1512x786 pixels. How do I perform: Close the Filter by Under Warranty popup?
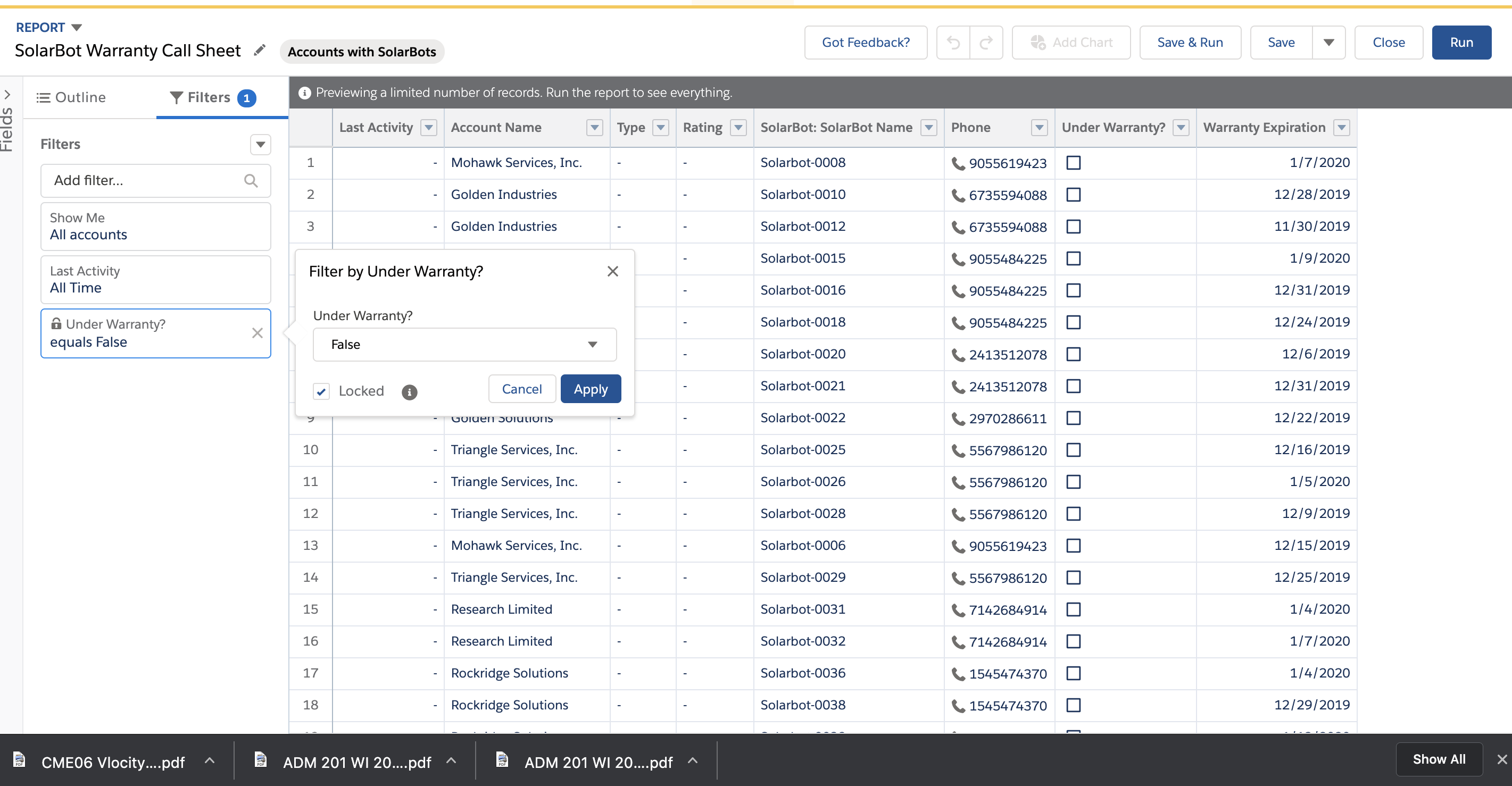[612, 271]
